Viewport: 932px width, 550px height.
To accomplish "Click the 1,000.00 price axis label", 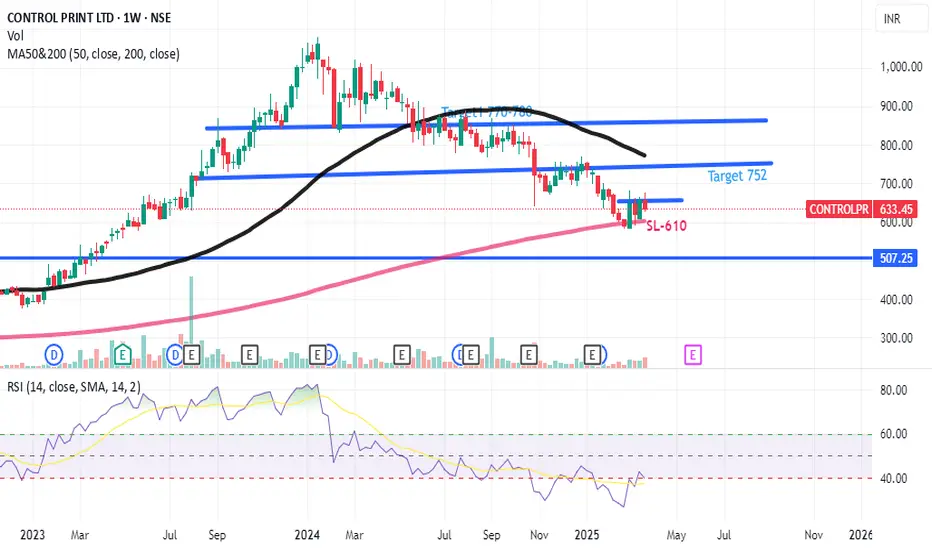I will tap(901, 67).
